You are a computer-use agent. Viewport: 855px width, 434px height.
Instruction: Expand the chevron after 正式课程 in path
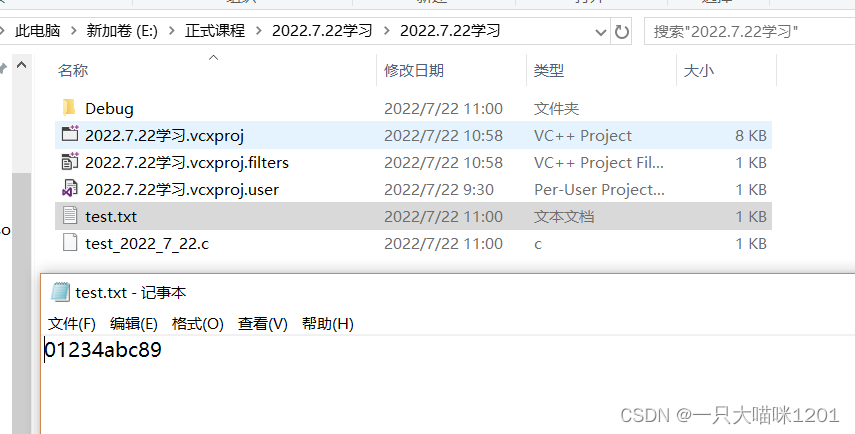pos(259,31)
